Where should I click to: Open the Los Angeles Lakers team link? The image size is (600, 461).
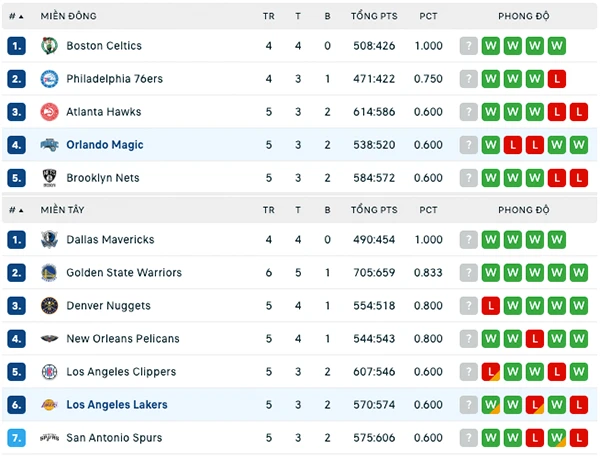[x=117, y=405]
